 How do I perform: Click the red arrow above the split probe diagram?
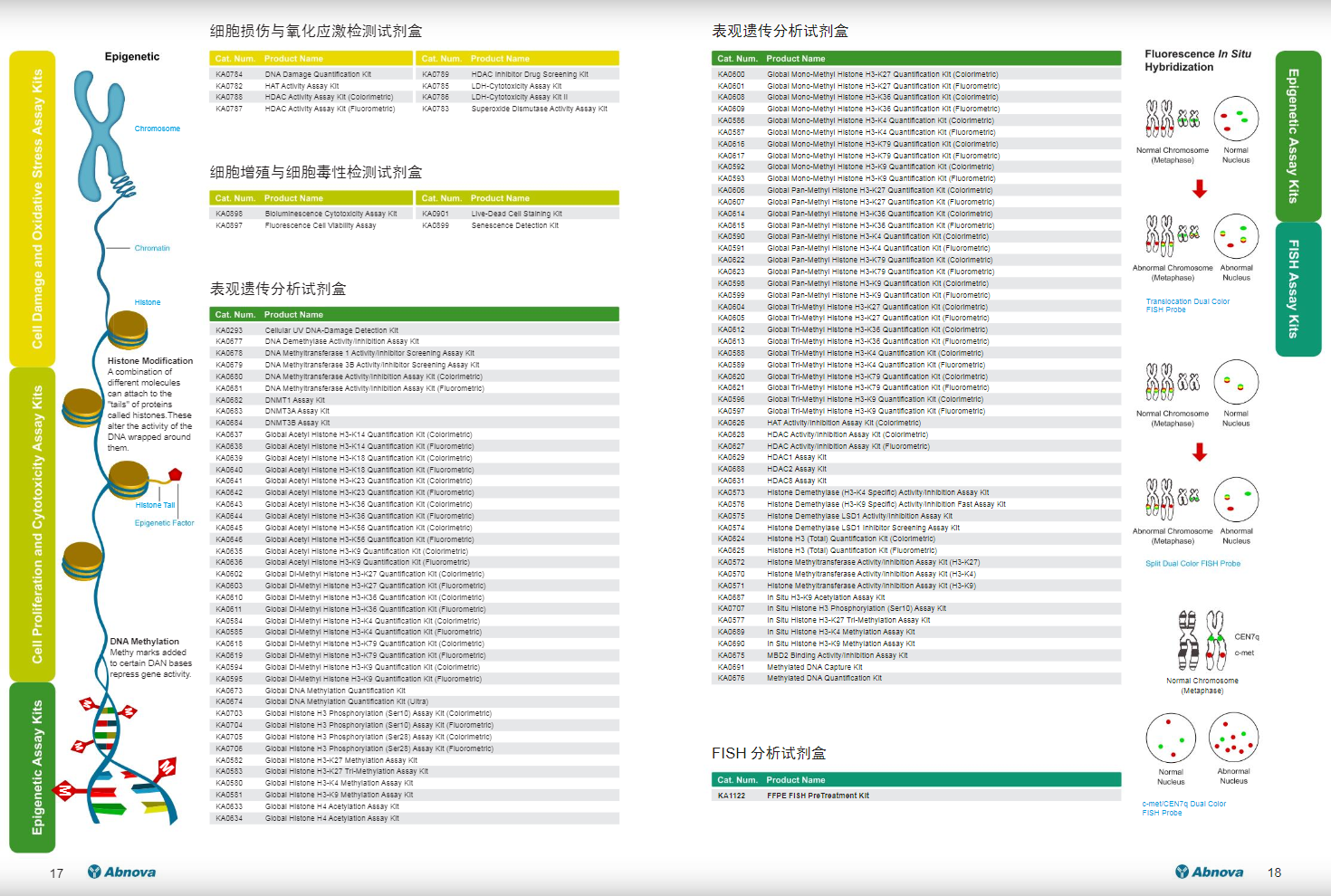[x=1200, y=453]
